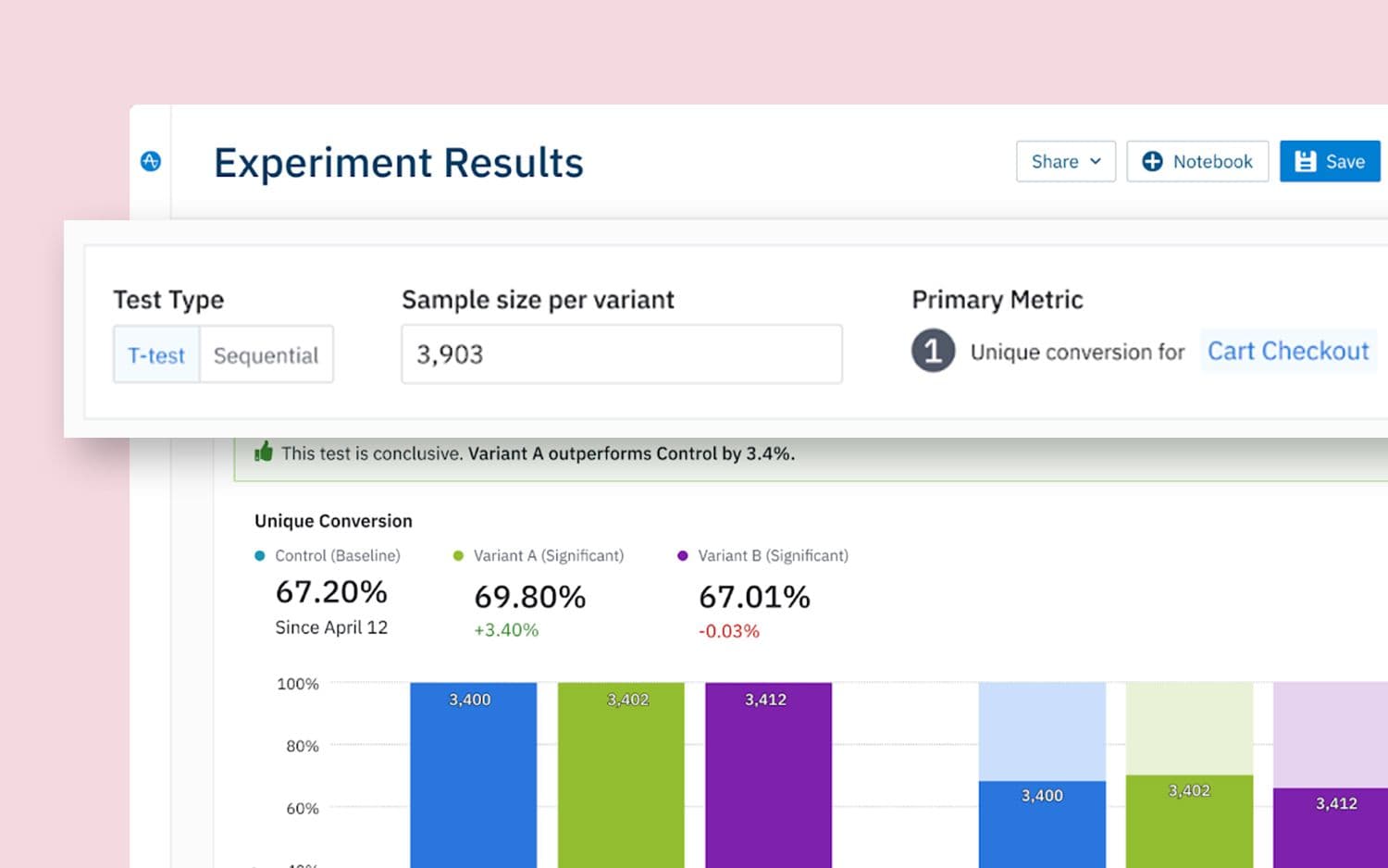The image size is (1388, 868).
Task: Click the Amplitude logo icon
Action: 151,160
